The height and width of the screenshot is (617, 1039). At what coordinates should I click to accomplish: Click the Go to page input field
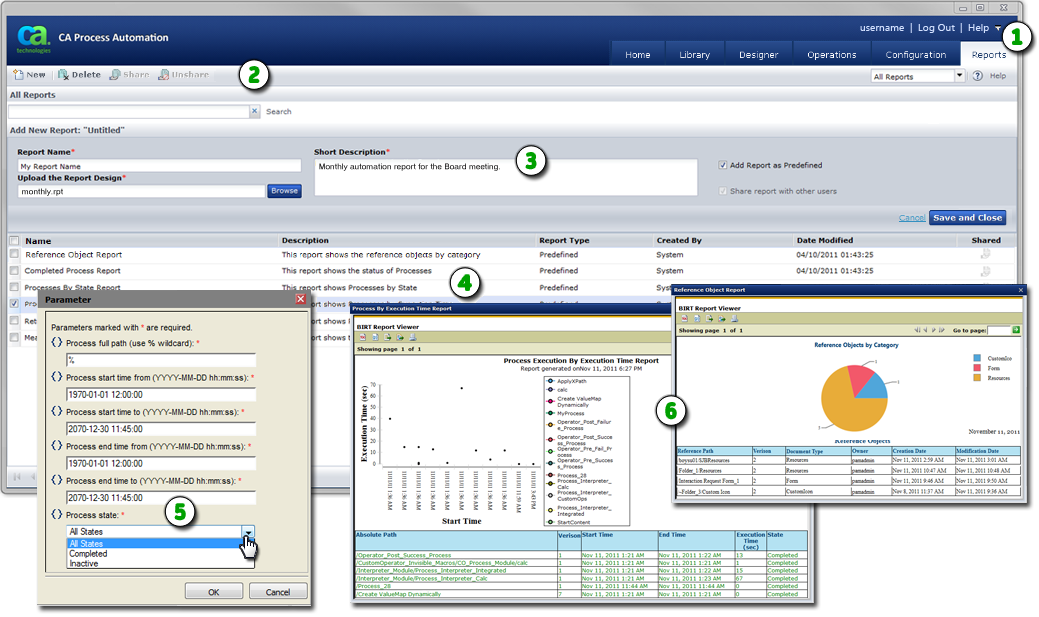click(x=1000, y=328)
